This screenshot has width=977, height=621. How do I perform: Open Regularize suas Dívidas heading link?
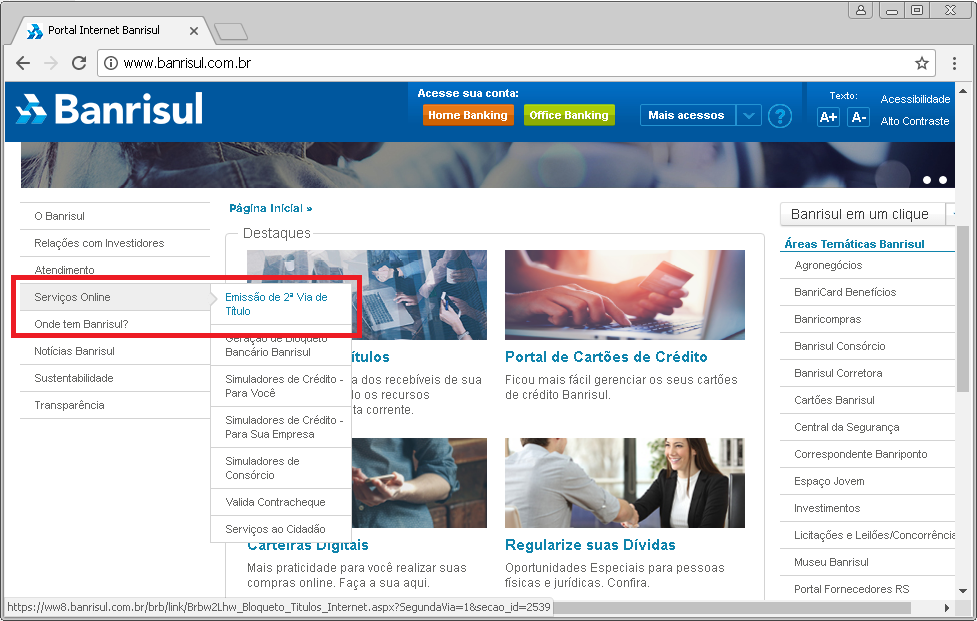click(590, 545)
